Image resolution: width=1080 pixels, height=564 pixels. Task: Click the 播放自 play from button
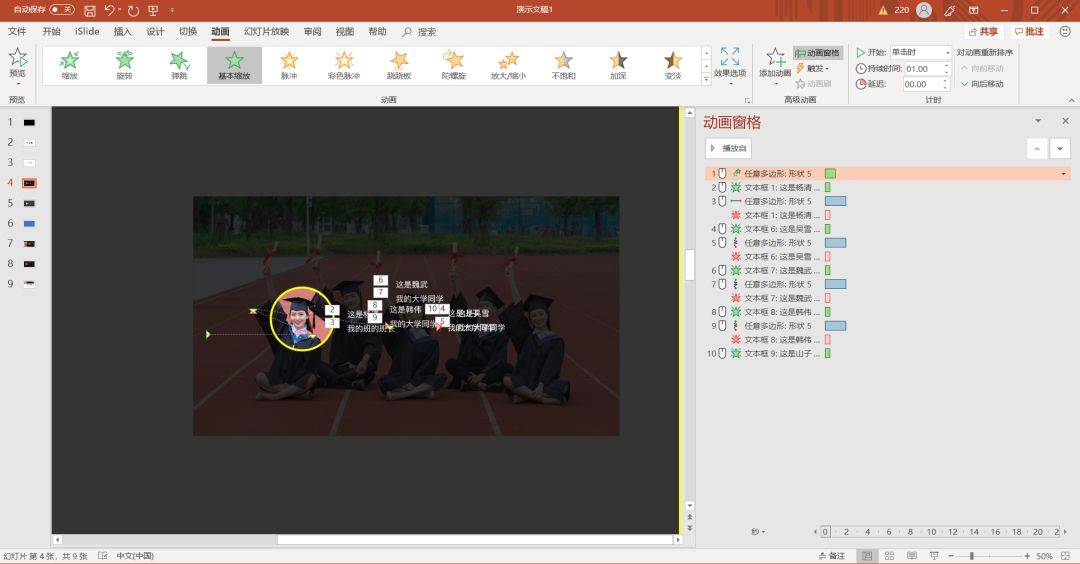[729, 148]
